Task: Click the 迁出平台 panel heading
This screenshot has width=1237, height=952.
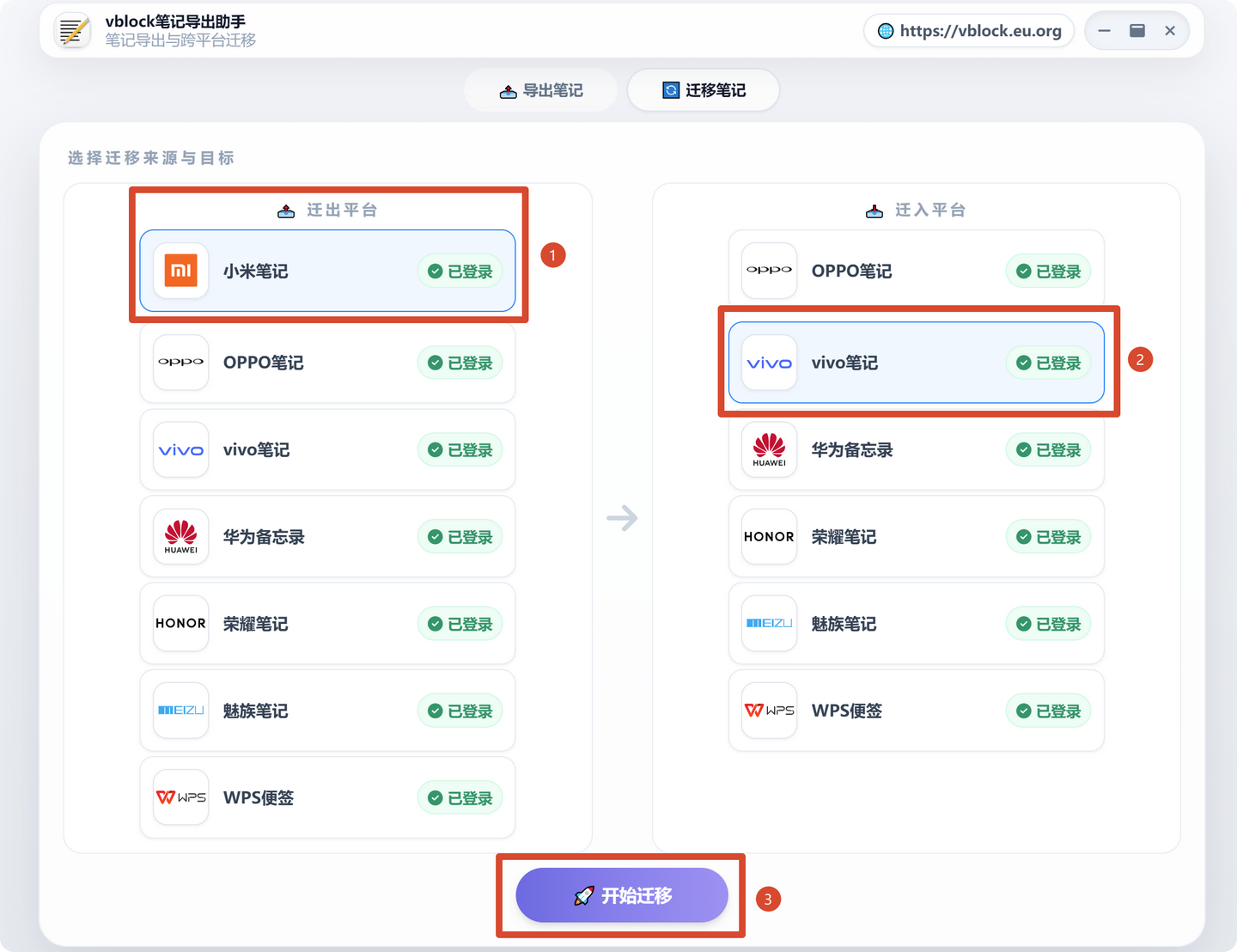Action: (x=327, y=210)
